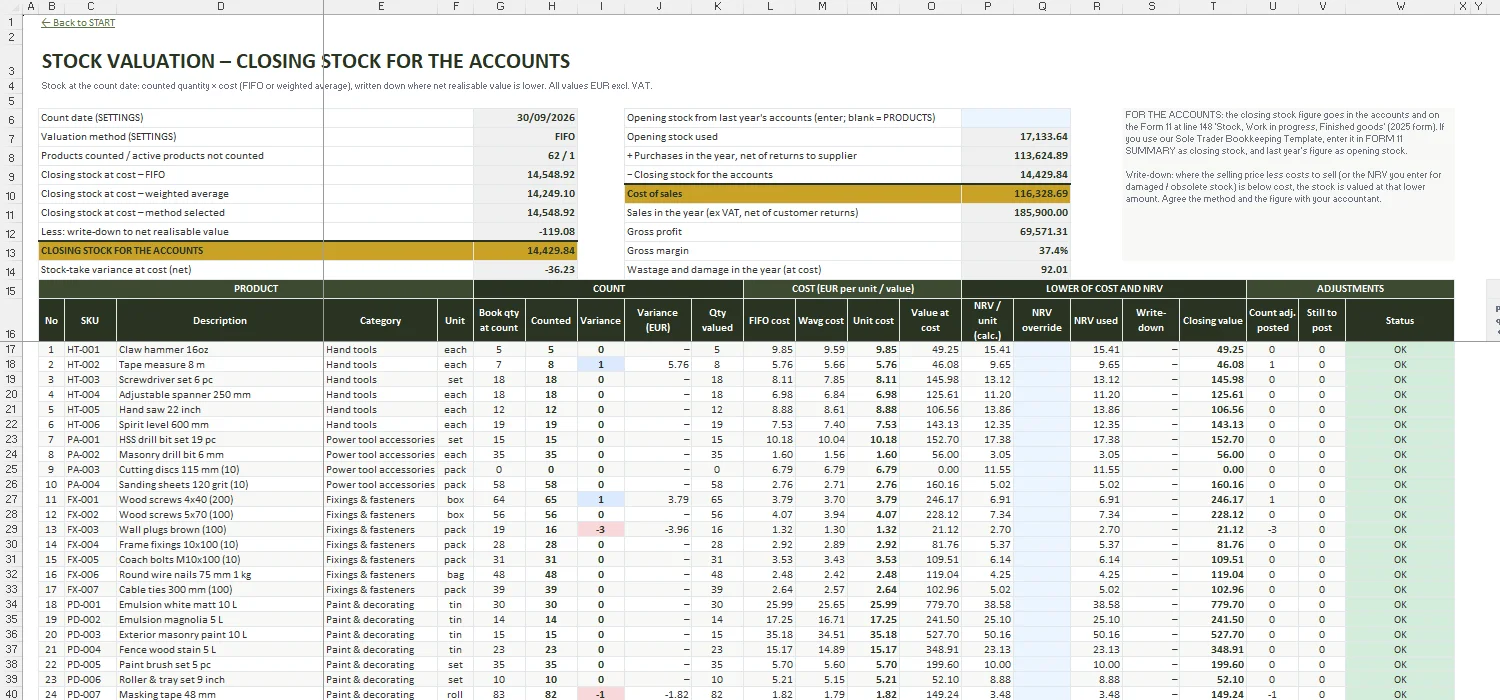Select count date value 30/09/2026
This screenshot has width=1500, height=700.
tap(526, 118)
